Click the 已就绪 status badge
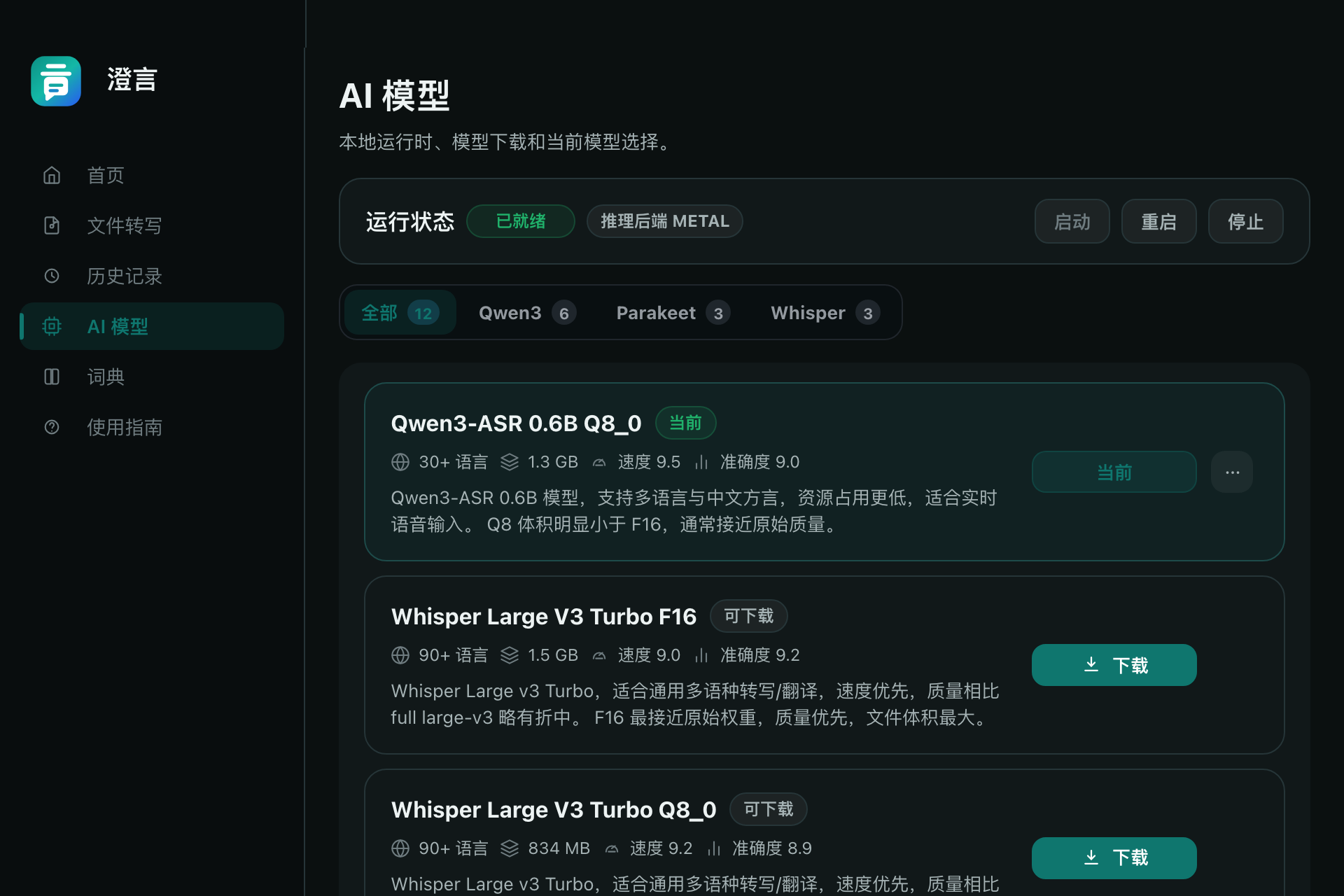The image size is (1344, 896). pyautogui.click(x=521, y=221)
